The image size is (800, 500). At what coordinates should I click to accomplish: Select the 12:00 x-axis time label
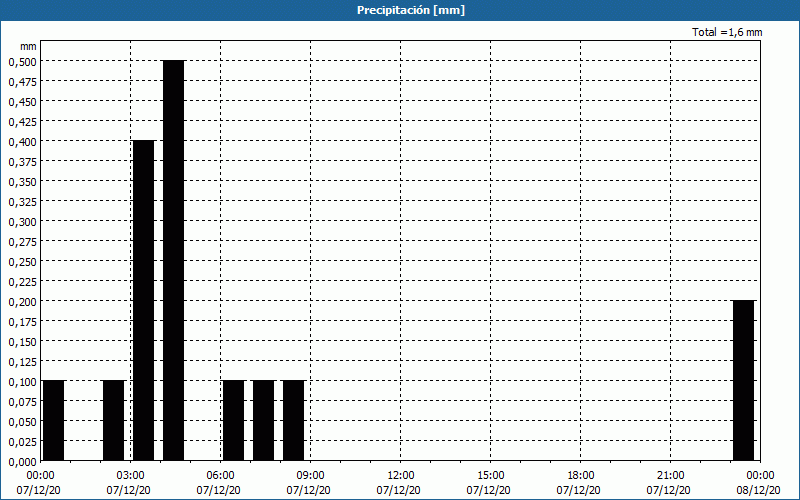click(401, 476)
